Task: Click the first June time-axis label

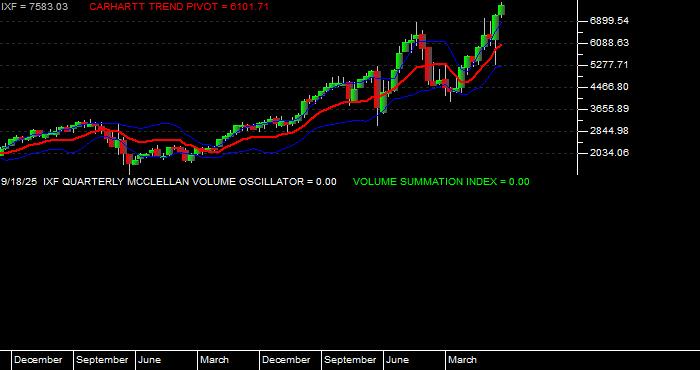Action: coord(150,360)
